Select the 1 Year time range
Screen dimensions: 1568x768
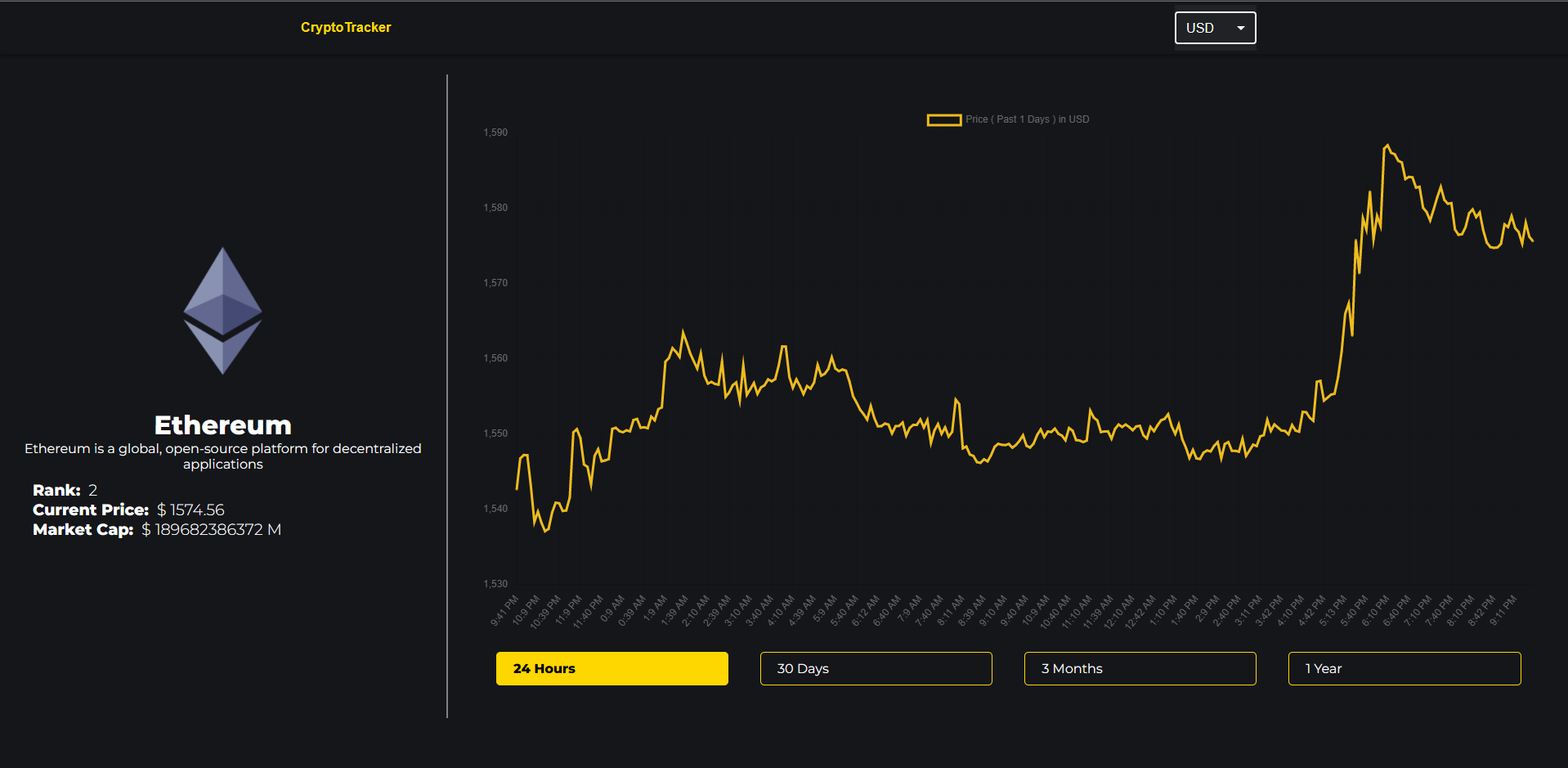(x=1404, y=668)
